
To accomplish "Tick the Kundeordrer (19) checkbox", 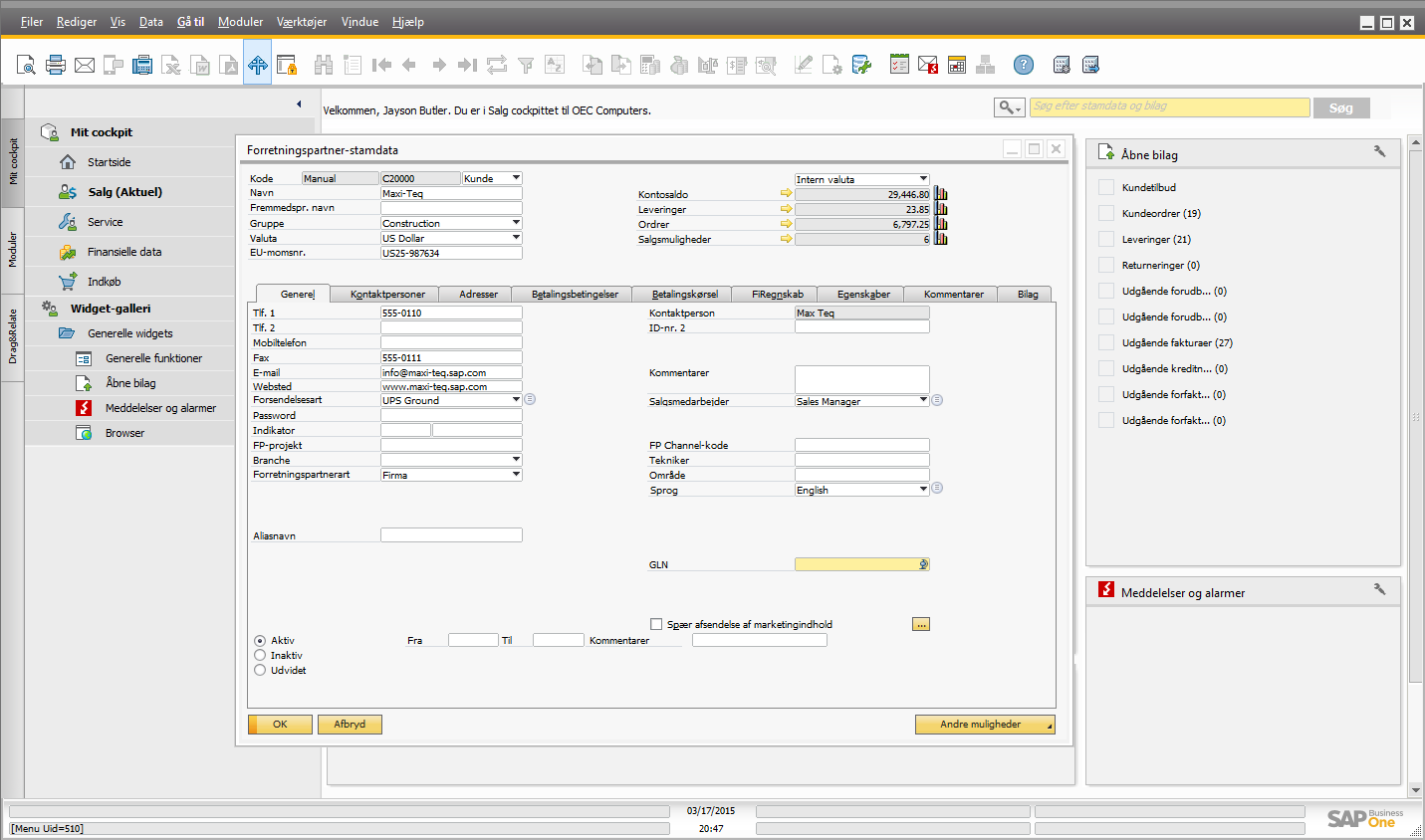I will [1105, 213].
